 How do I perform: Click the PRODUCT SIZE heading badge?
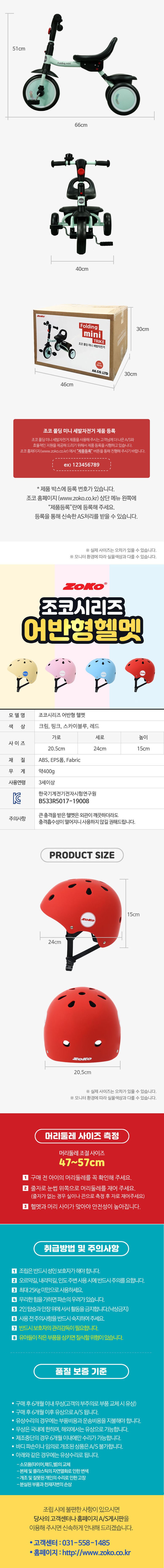82,855
